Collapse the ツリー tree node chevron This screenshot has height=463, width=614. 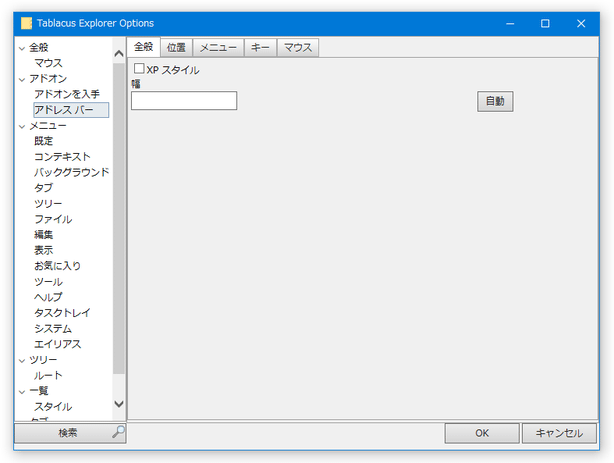tap(22, 360)
